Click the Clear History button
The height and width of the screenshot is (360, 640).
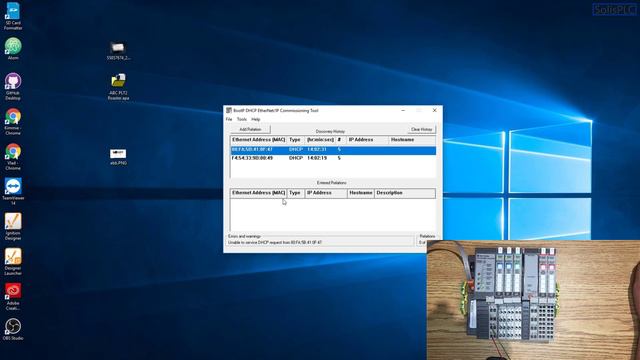(422, 129)
